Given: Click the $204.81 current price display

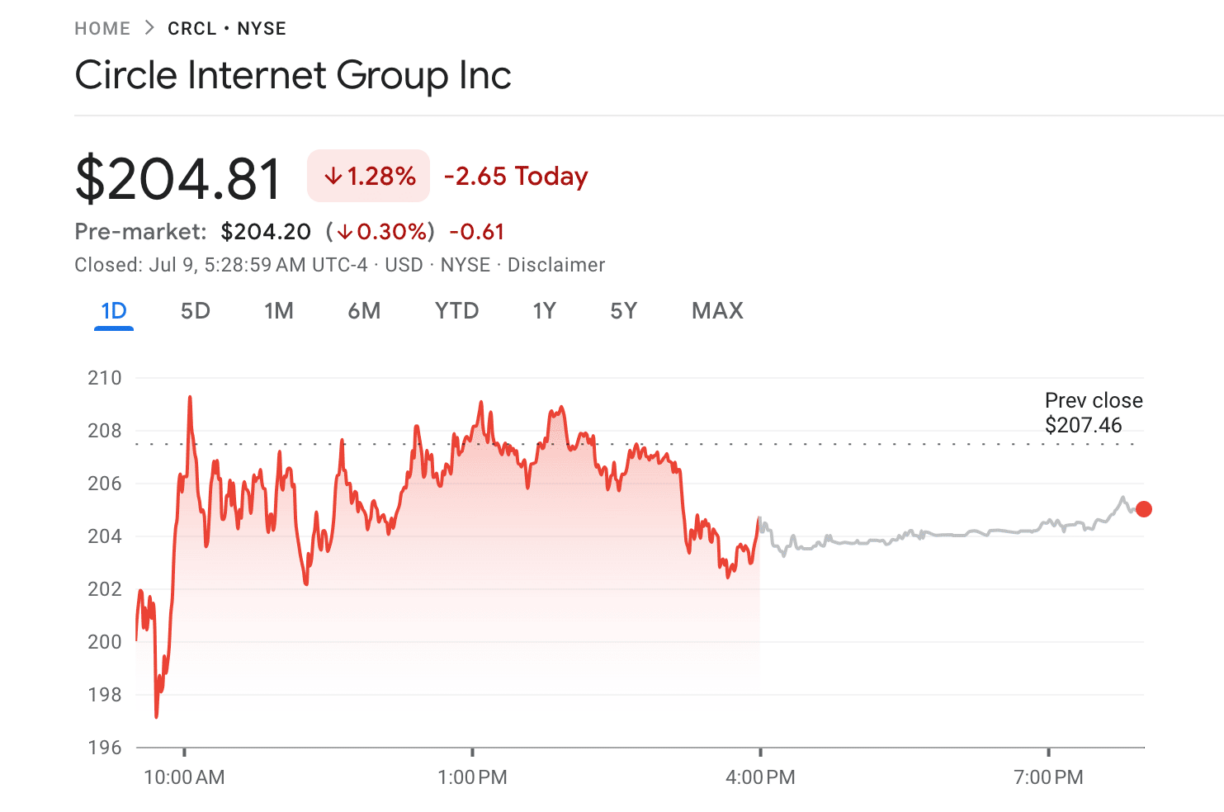Looking at the screenshot, I should (x=177, y=176).
